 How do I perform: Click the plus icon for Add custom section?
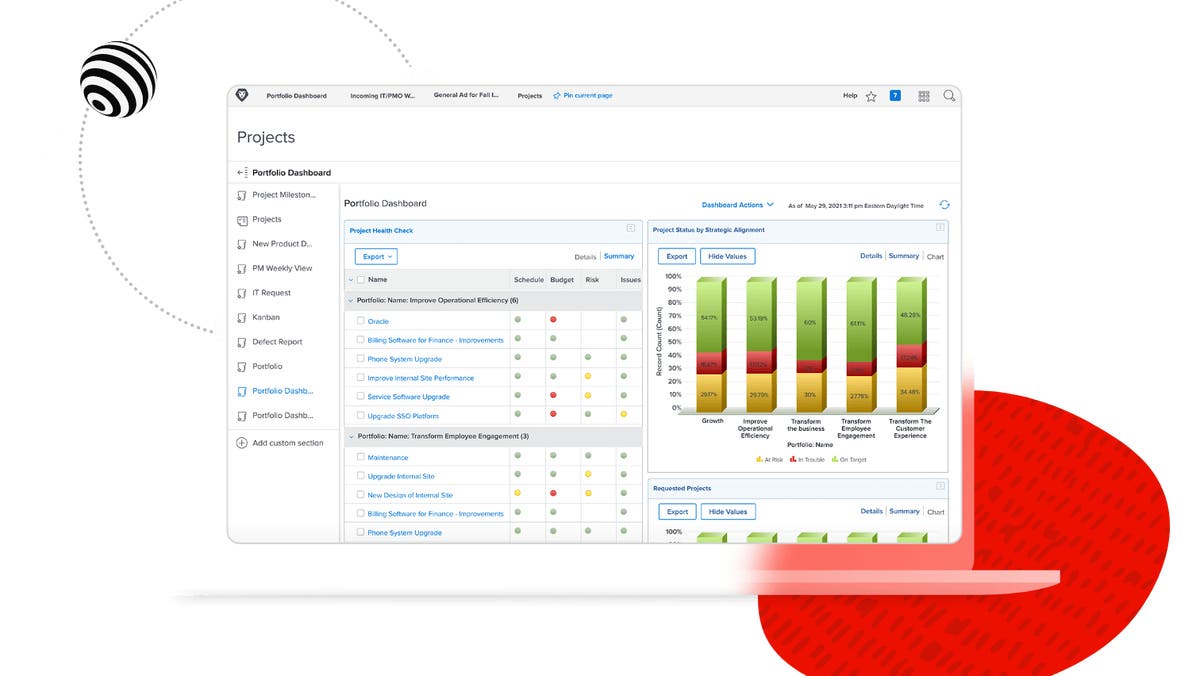point(242,443)
